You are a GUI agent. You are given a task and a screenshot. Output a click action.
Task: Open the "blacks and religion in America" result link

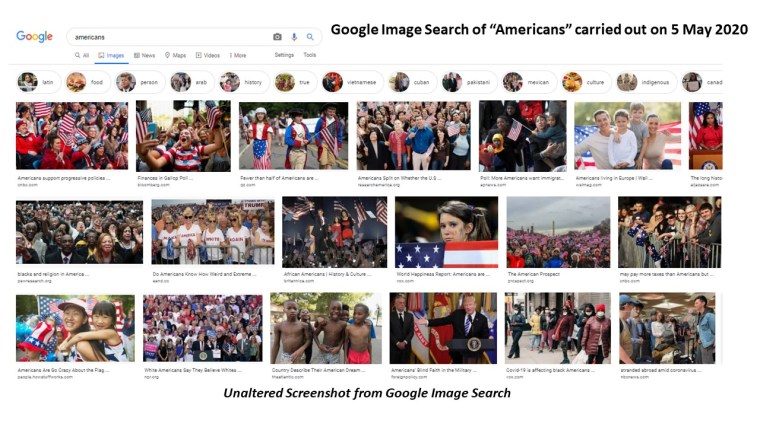point(53,274)
